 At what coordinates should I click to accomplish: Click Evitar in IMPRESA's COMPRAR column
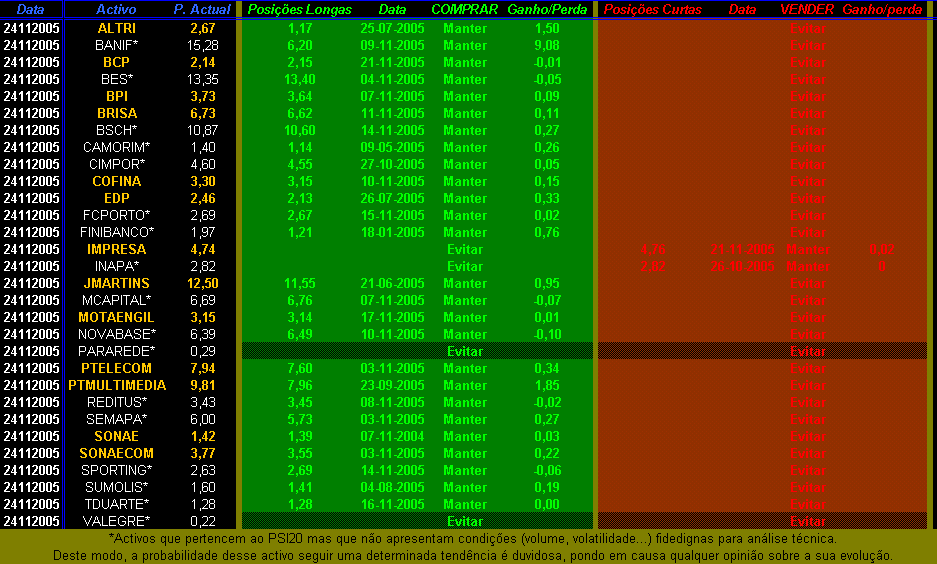[465, 249]
